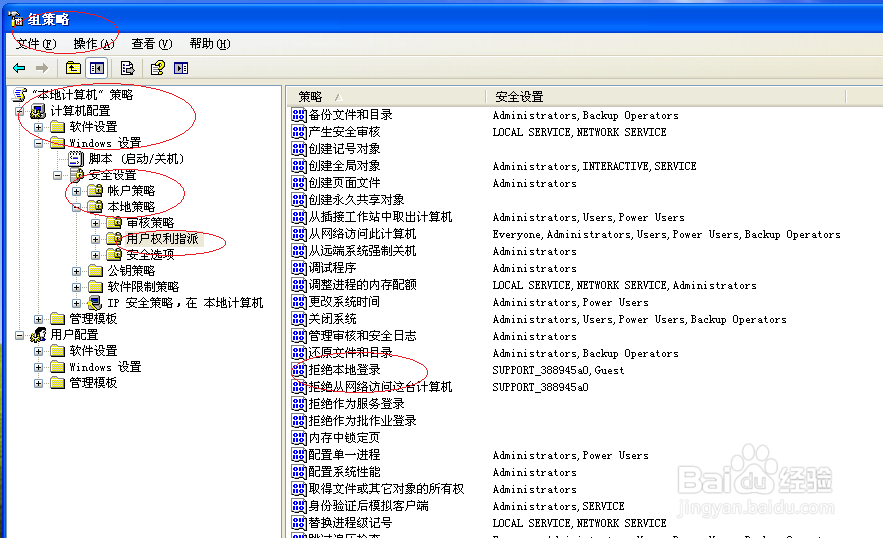Expand the 帐户策略 node

coord(77,191)
